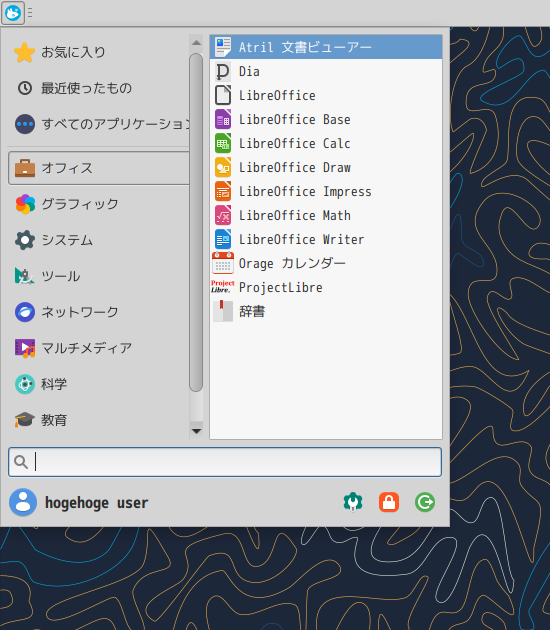This screenshot has height=630, width=550.
Task: Open the マルチメディア category
Action: click(x=98, y=348)
